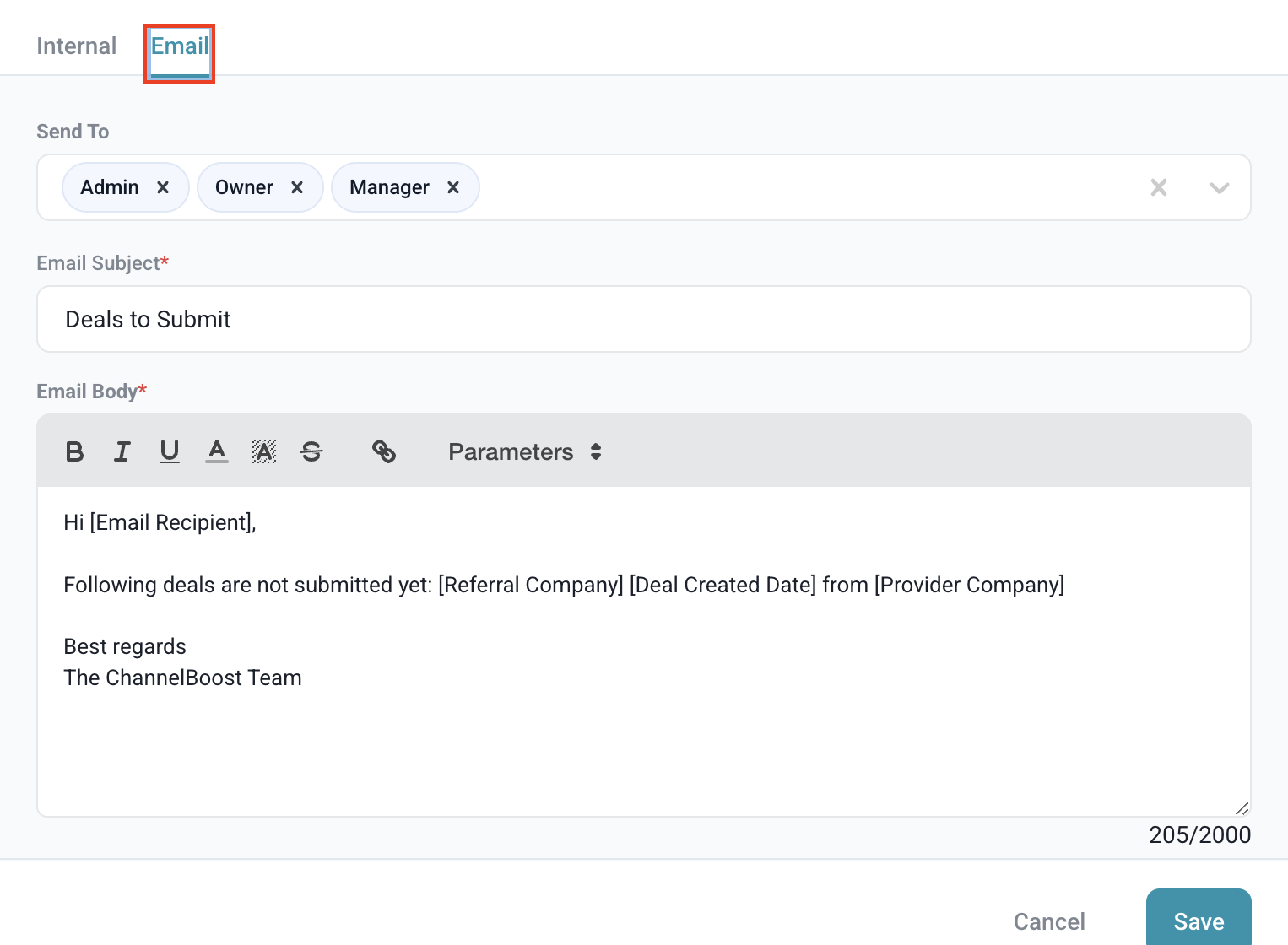This screenshot has height=945, width=1288.
Task: Open text background highlight tool
Action: [264, 452]
